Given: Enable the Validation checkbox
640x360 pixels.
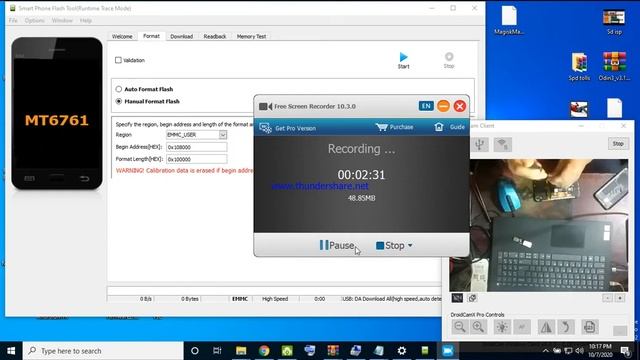Looking at the screenshot, I should point(118,60).
